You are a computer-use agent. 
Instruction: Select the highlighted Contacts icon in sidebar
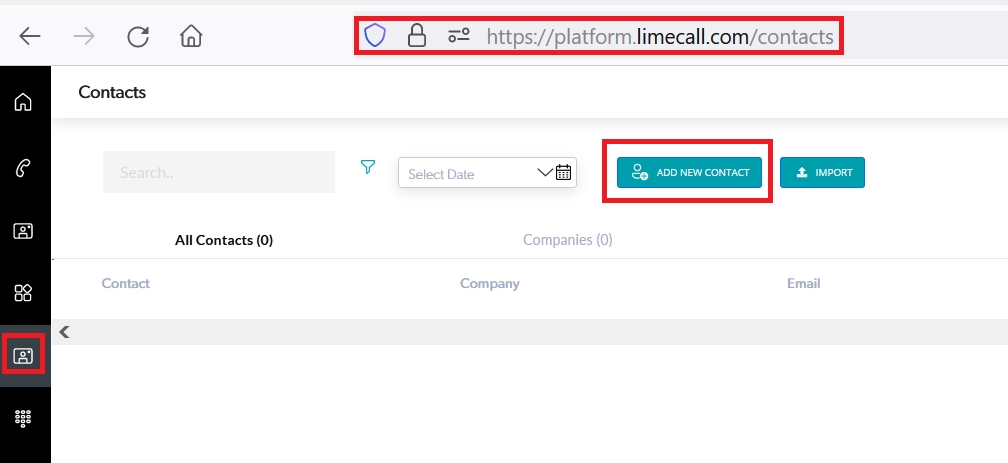22,355
